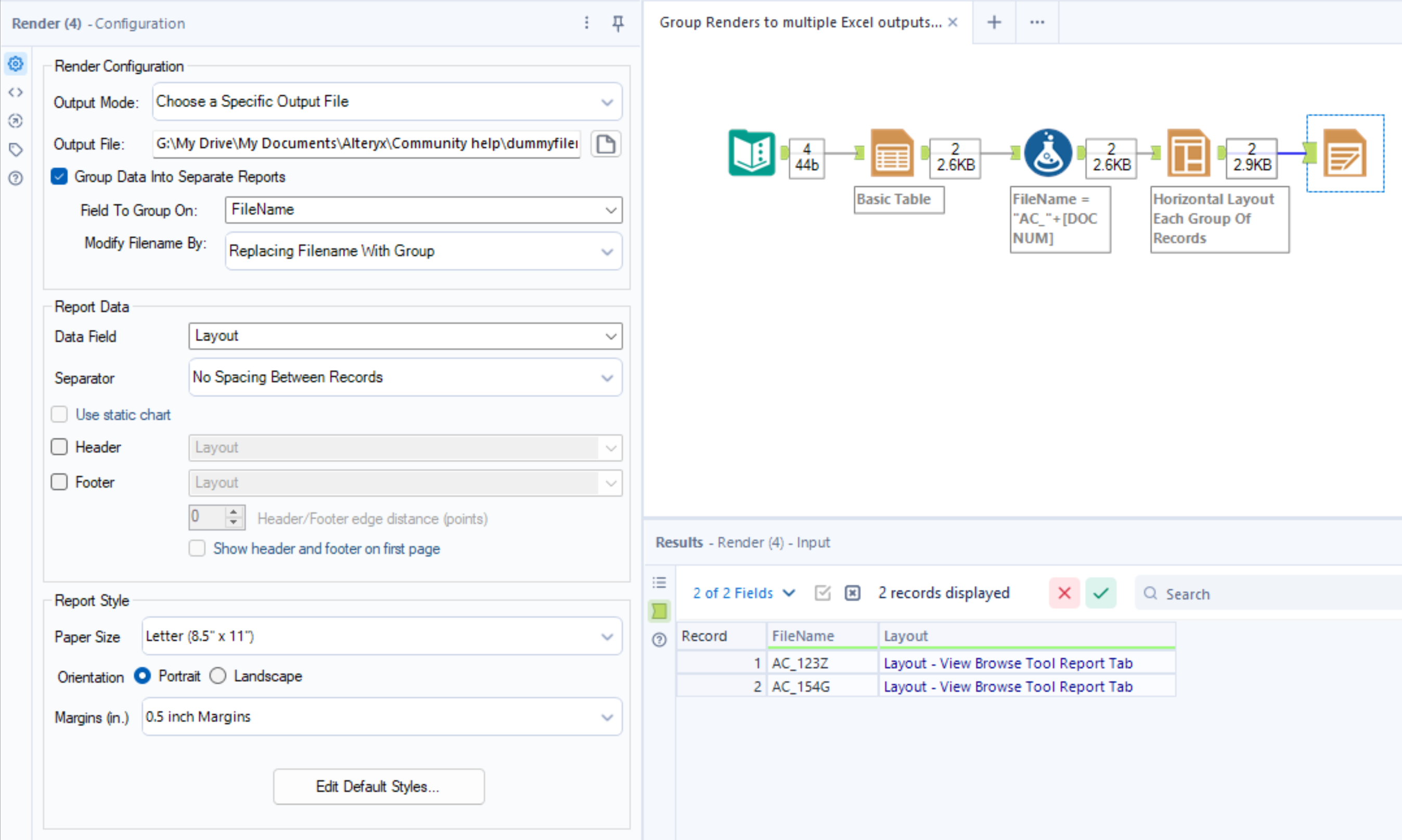Select the Render tool on canvas
The width and height of the screenshot is (1402, 840).
(1345, 153)
